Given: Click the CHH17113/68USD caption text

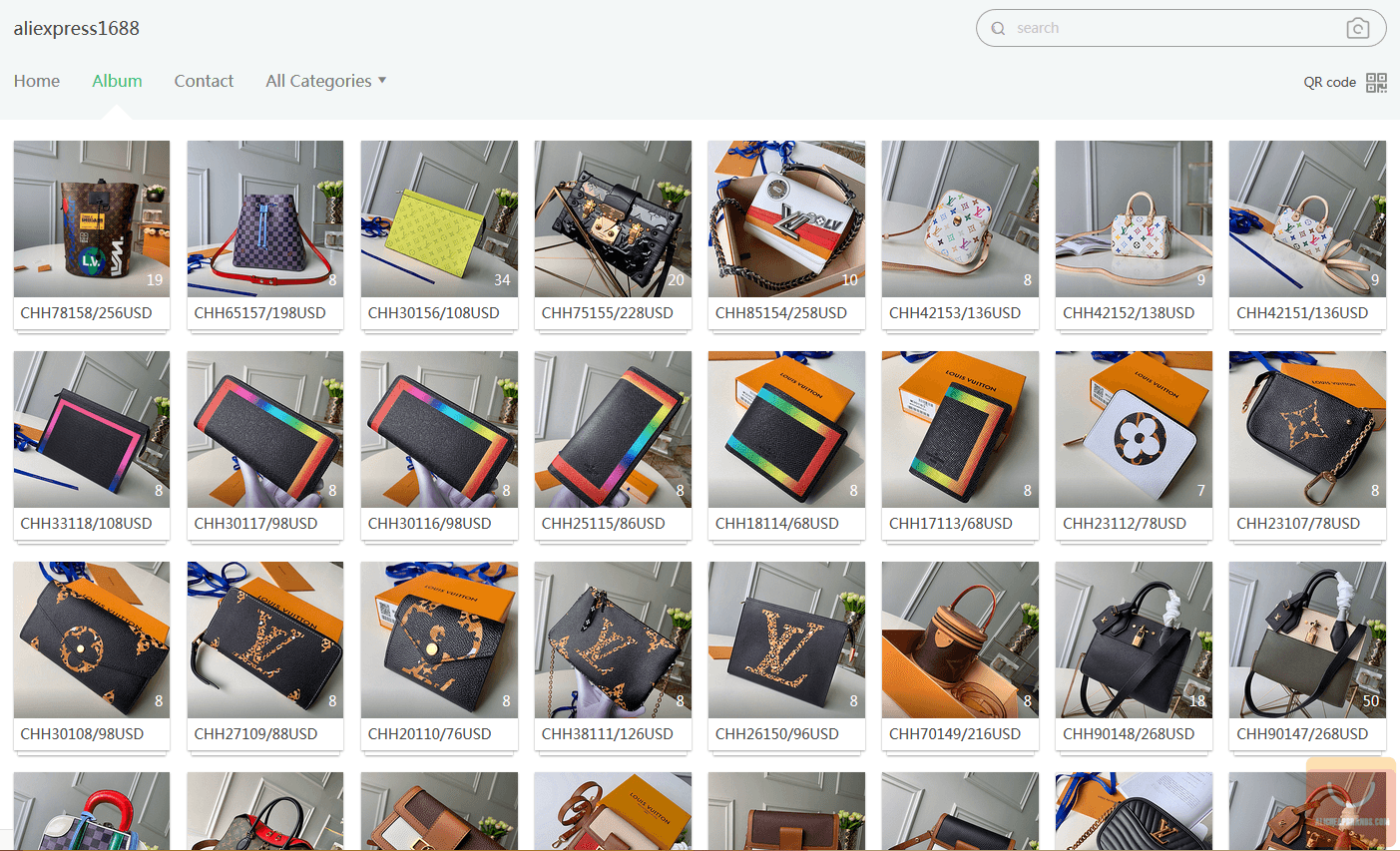Looking at the screenshot, I should click(x=950, y=523).
